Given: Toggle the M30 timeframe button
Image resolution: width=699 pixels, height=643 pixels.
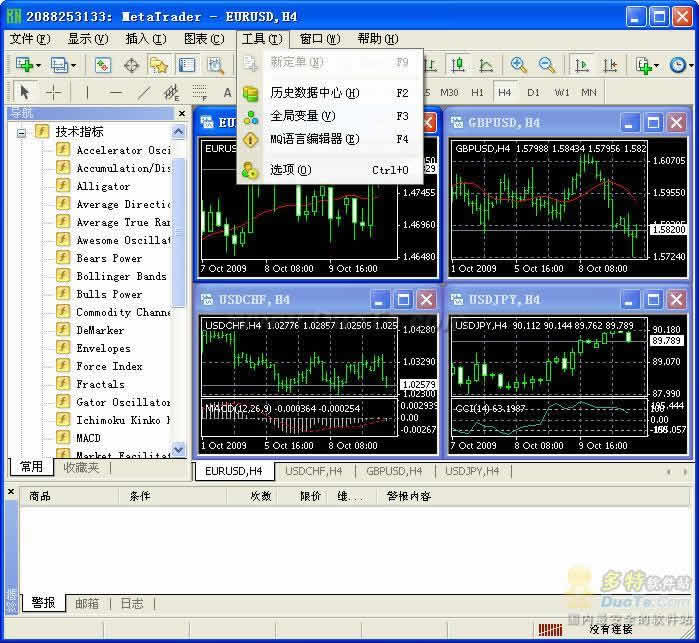Looking at the screenshot, I should click(449, 92).
